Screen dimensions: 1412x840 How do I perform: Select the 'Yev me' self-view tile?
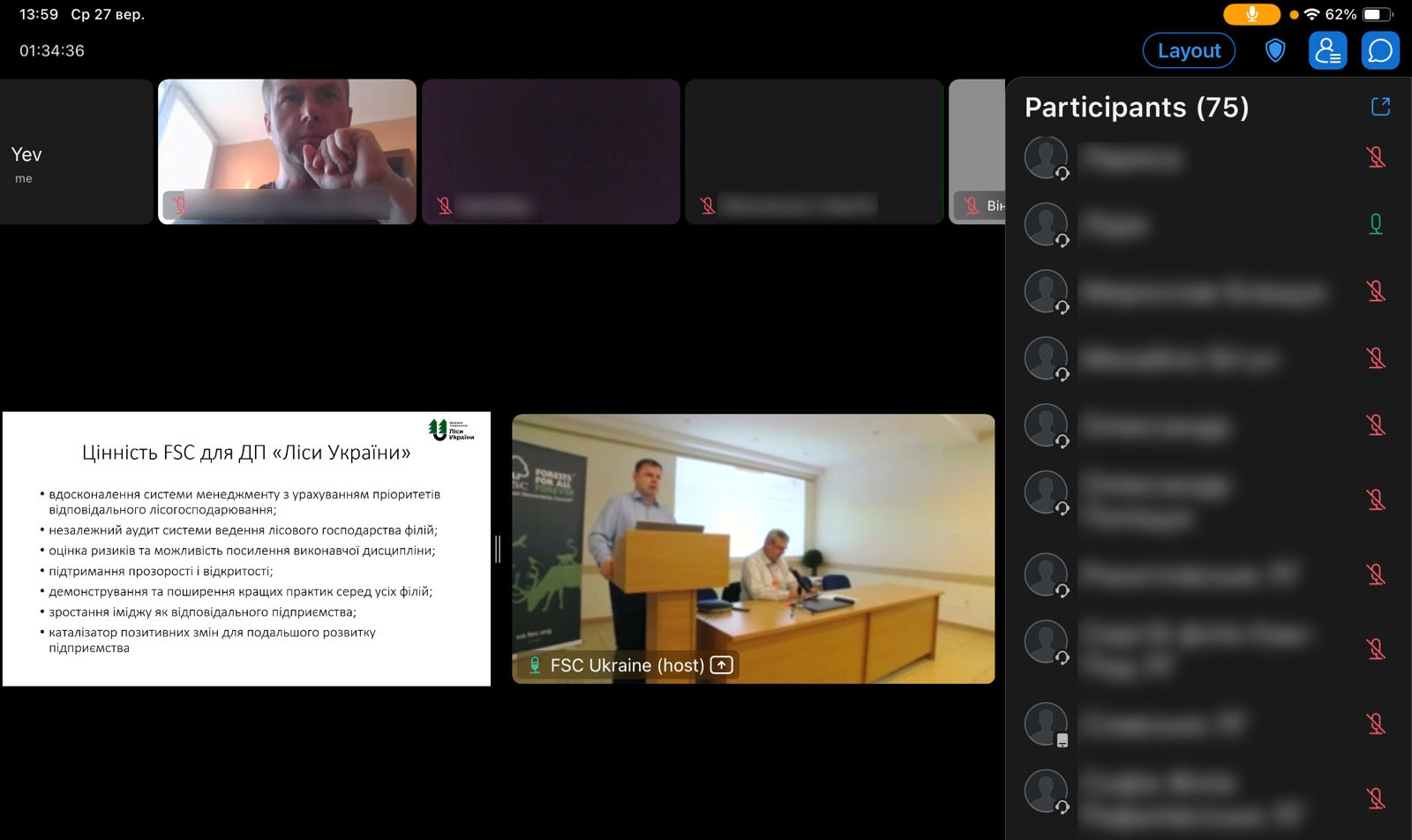point(76,152)
